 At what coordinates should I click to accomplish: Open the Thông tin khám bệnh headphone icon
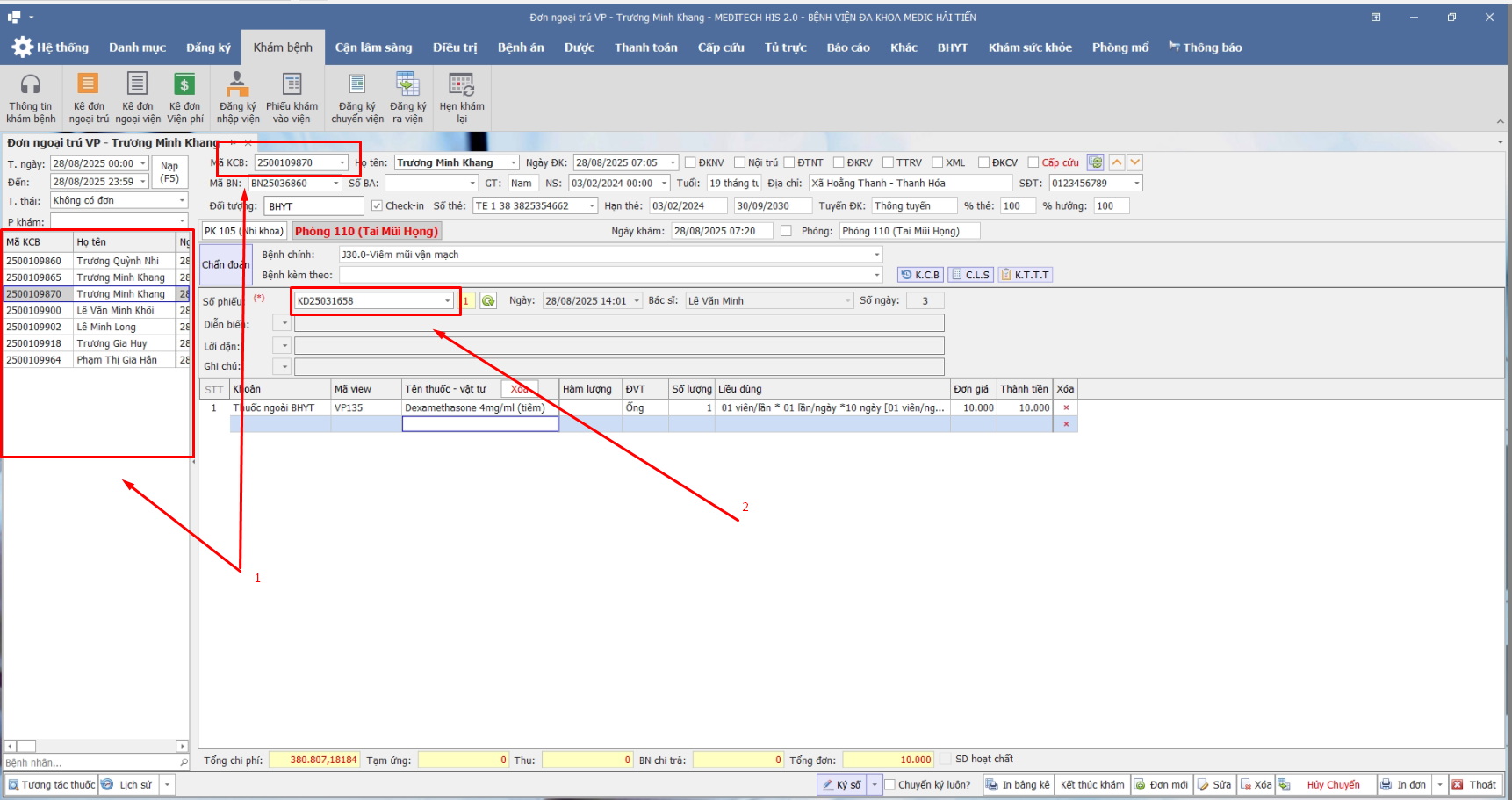click(x=31, y=85)
